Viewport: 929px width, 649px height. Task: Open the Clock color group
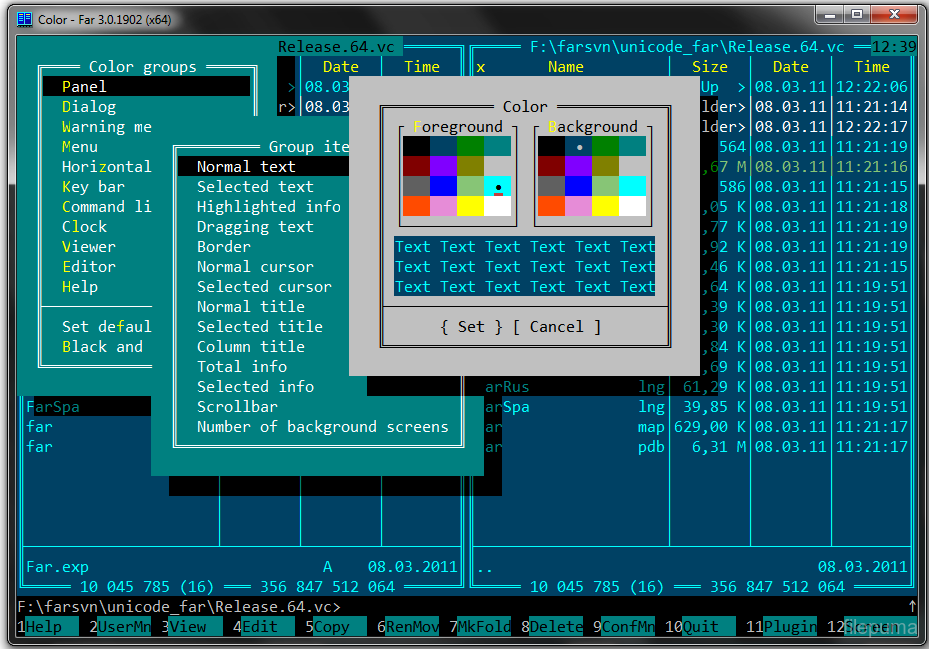(84, 227)
